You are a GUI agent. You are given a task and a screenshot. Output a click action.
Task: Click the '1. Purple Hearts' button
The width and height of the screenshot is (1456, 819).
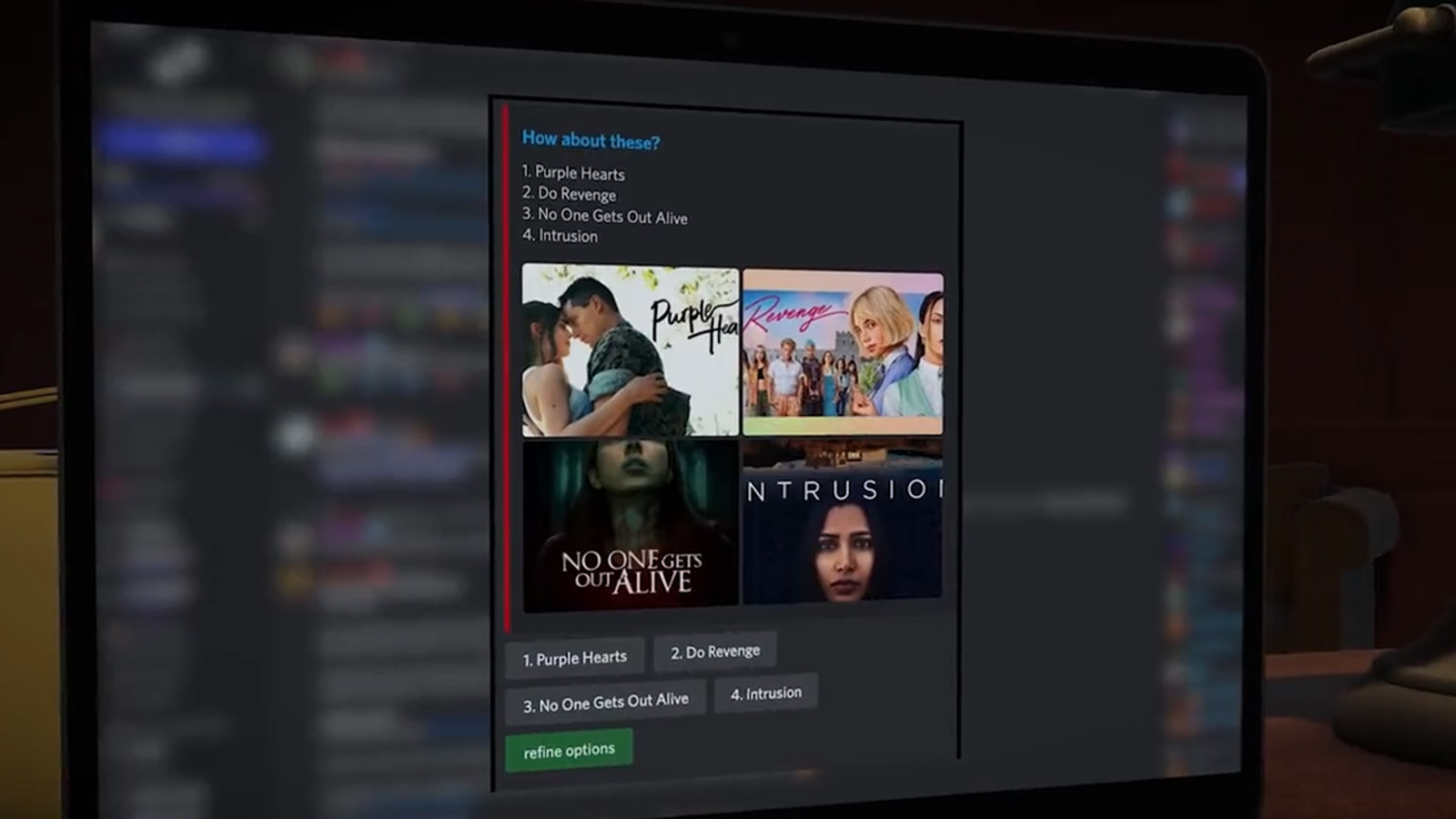coord(574,658)
